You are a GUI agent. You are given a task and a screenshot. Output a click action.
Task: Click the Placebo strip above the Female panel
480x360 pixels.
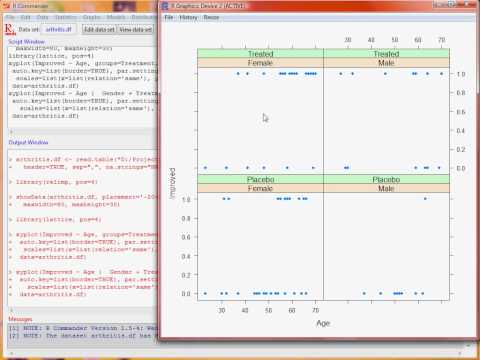coord(260,179)
